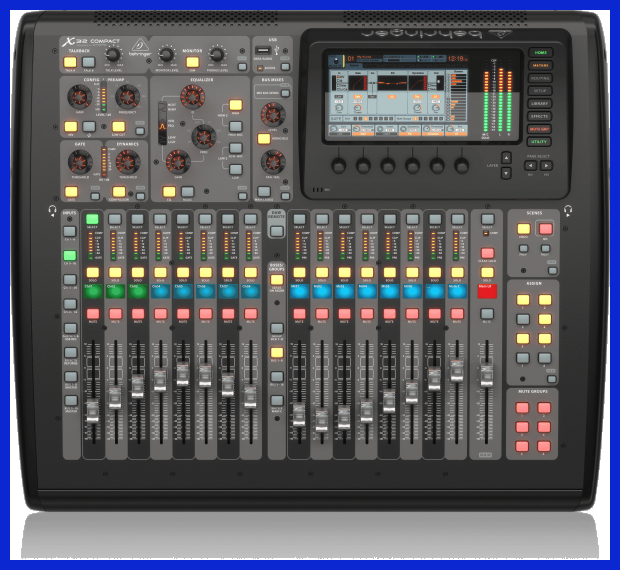Image resolution: width=620 pixels, height=570 pixels.
Task: Open the HOME screen
Action: [x=541, y=53]
